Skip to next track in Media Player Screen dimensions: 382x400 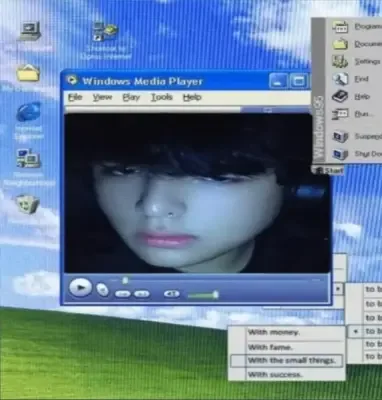coord(142,294)
